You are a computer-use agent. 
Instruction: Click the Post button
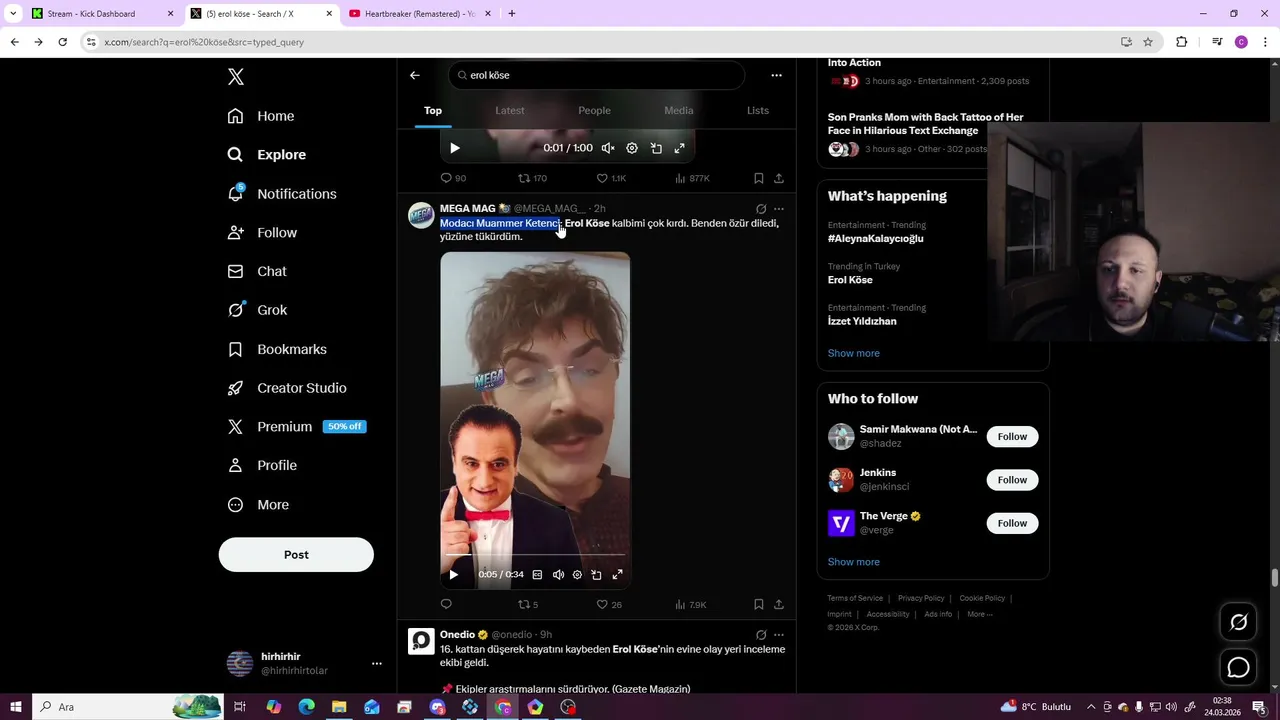(296, 555)
